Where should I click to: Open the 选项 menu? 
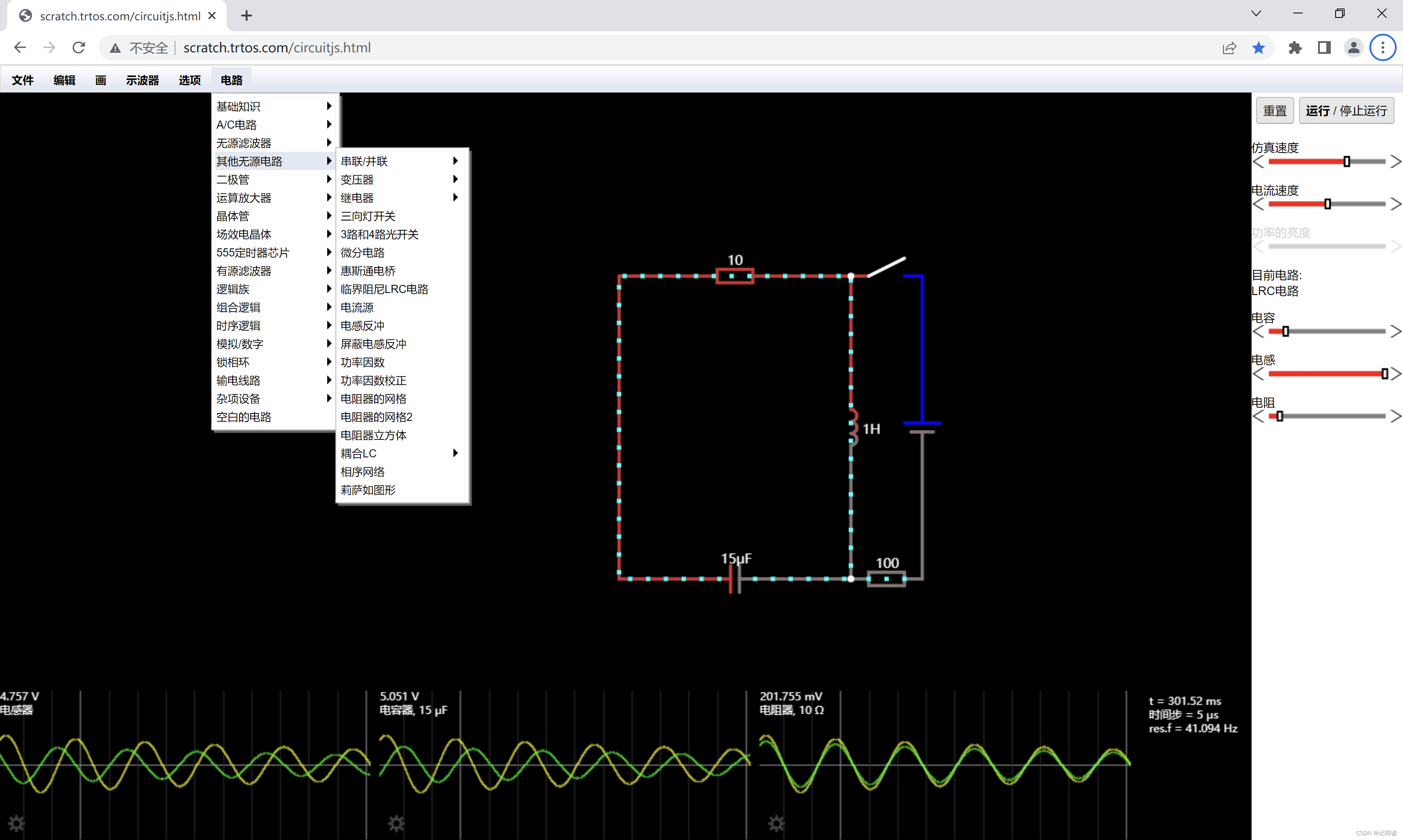pyautogui.click(x=190, y=80)
